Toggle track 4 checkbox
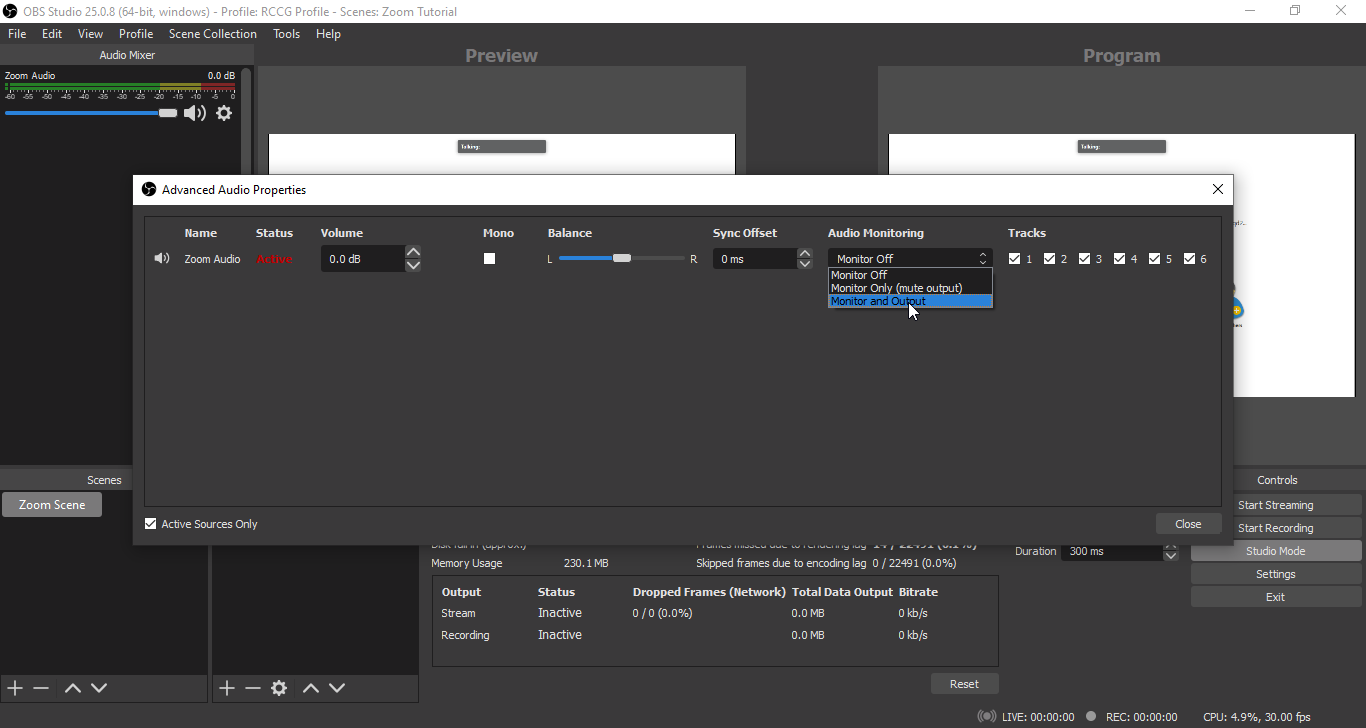This screenshot has height=728, width=1366. click(1120, 258)
